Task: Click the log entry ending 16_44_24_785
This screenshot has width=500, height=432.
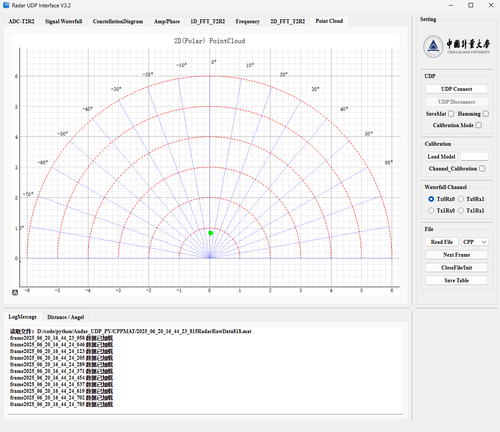Action: pos(61,404)
